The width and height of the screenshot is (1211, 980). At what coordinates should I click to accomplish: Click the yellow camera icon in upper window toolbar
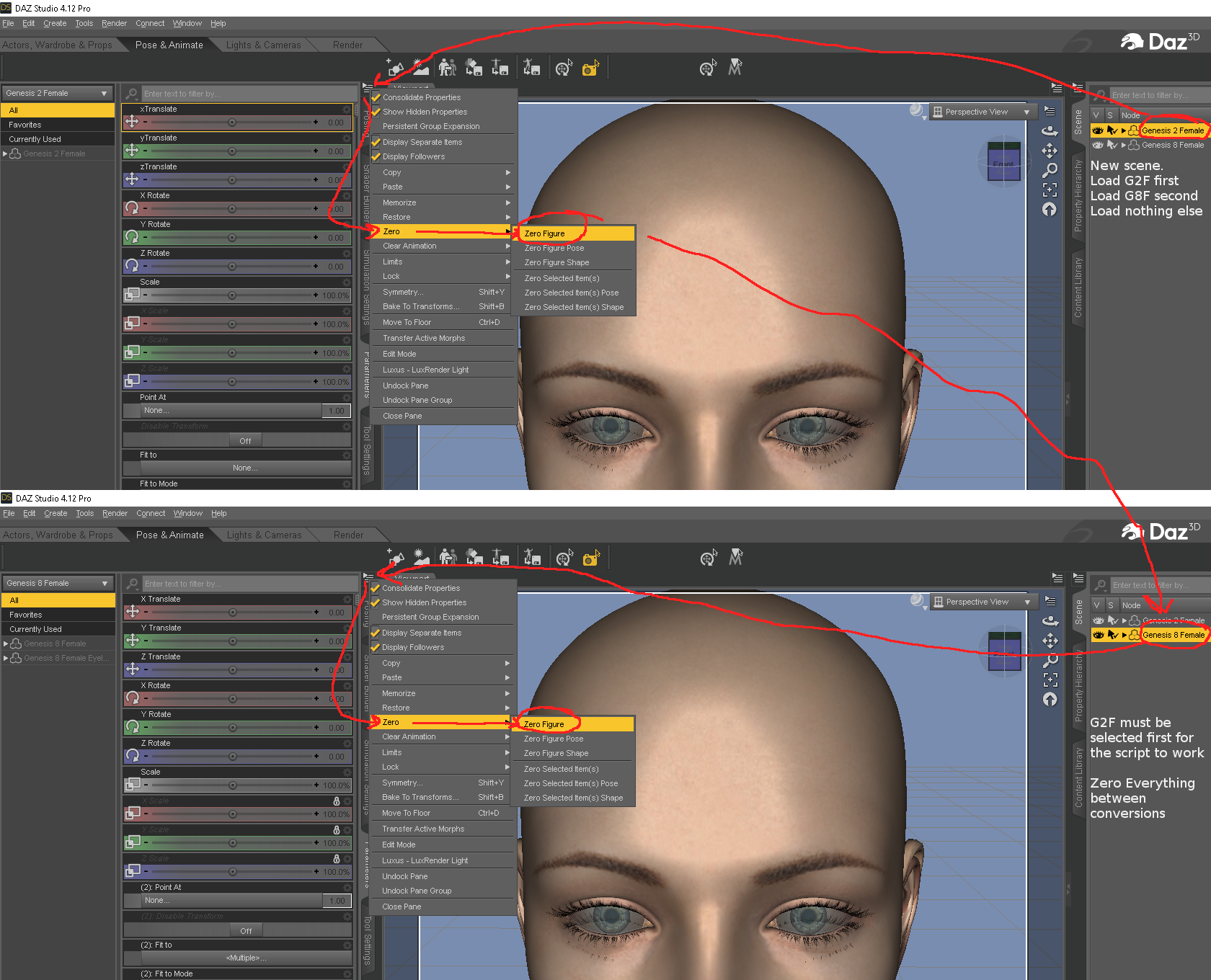(x=590, y=68)
